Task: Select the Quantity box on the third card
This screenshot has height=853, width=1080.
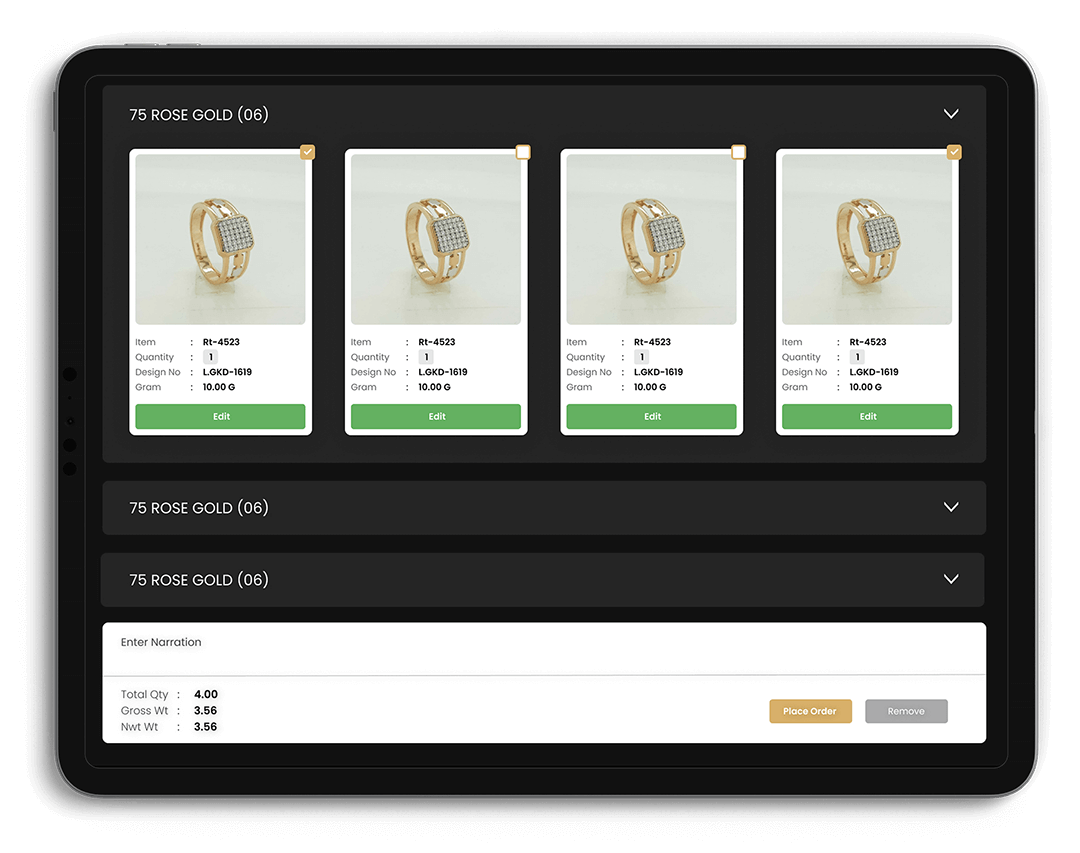Action: (642, 357)
